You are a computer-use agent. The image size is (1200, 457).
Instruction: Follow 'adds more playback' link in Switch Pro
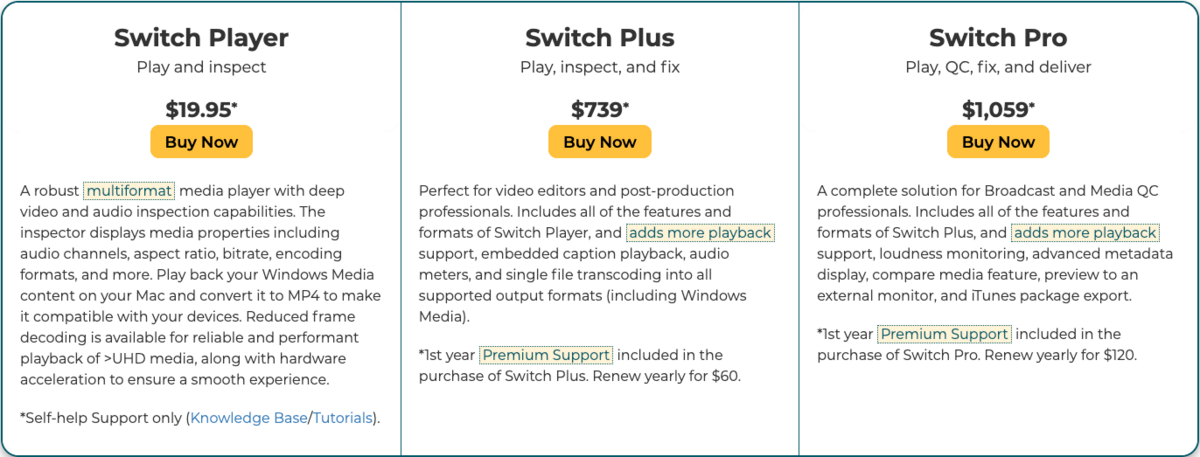click(x=1085, y=233)
